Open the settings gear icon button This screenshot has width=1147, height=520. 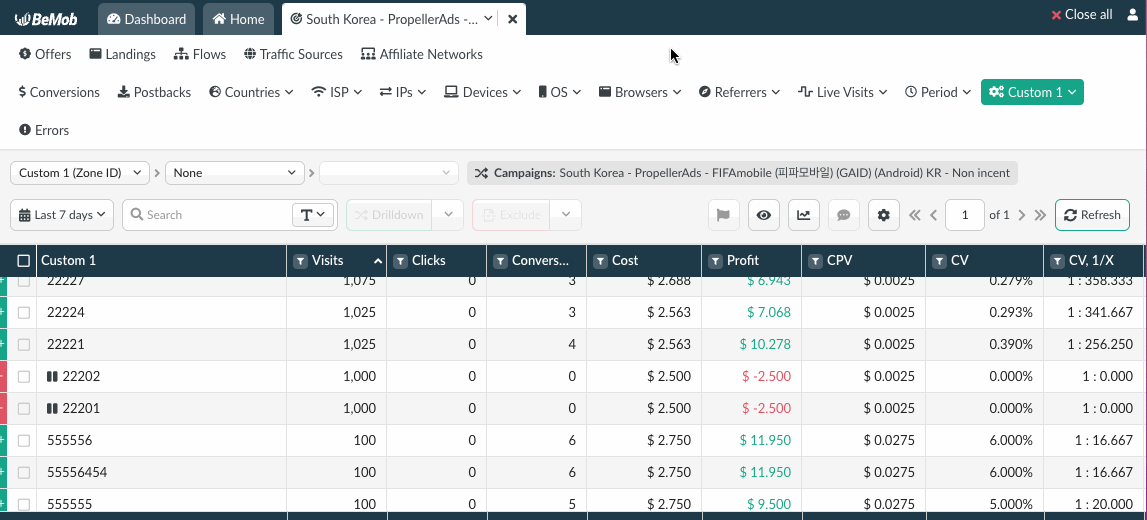[884, 215]
